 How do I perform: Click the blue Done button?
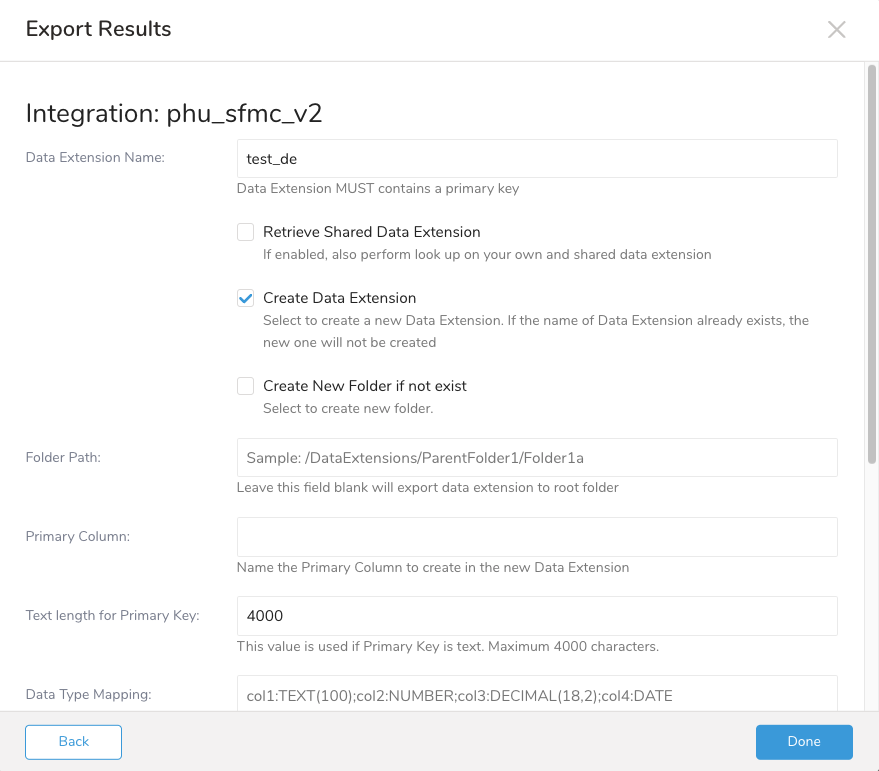(x=804, y=742)
